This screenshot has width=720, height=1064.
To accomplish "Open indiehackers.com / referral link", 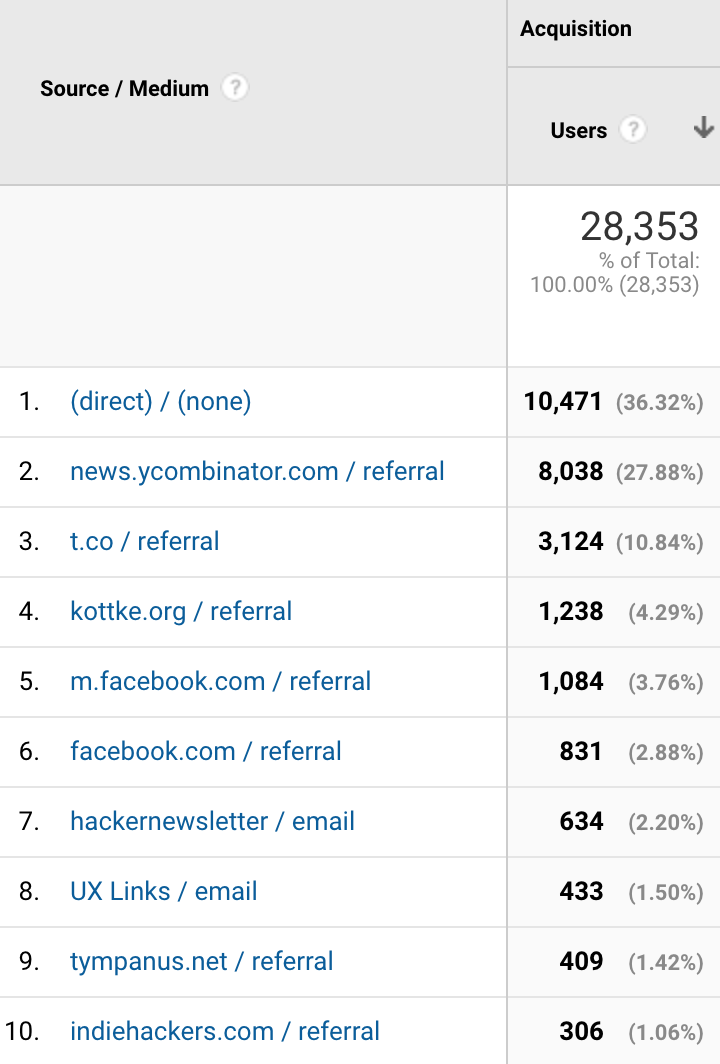I will (x=225, y=1031).
